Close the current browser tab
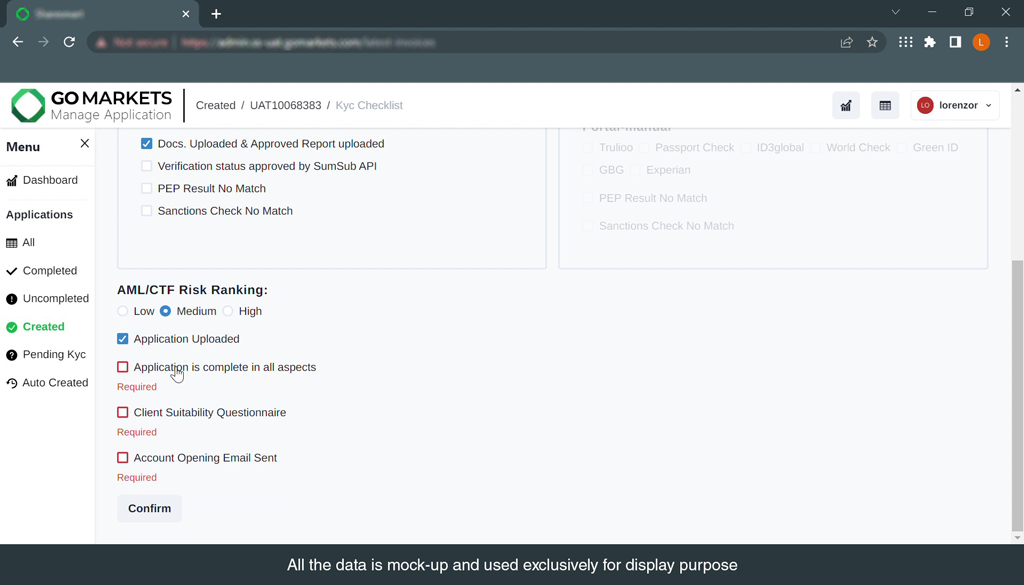 coord(185,14)
